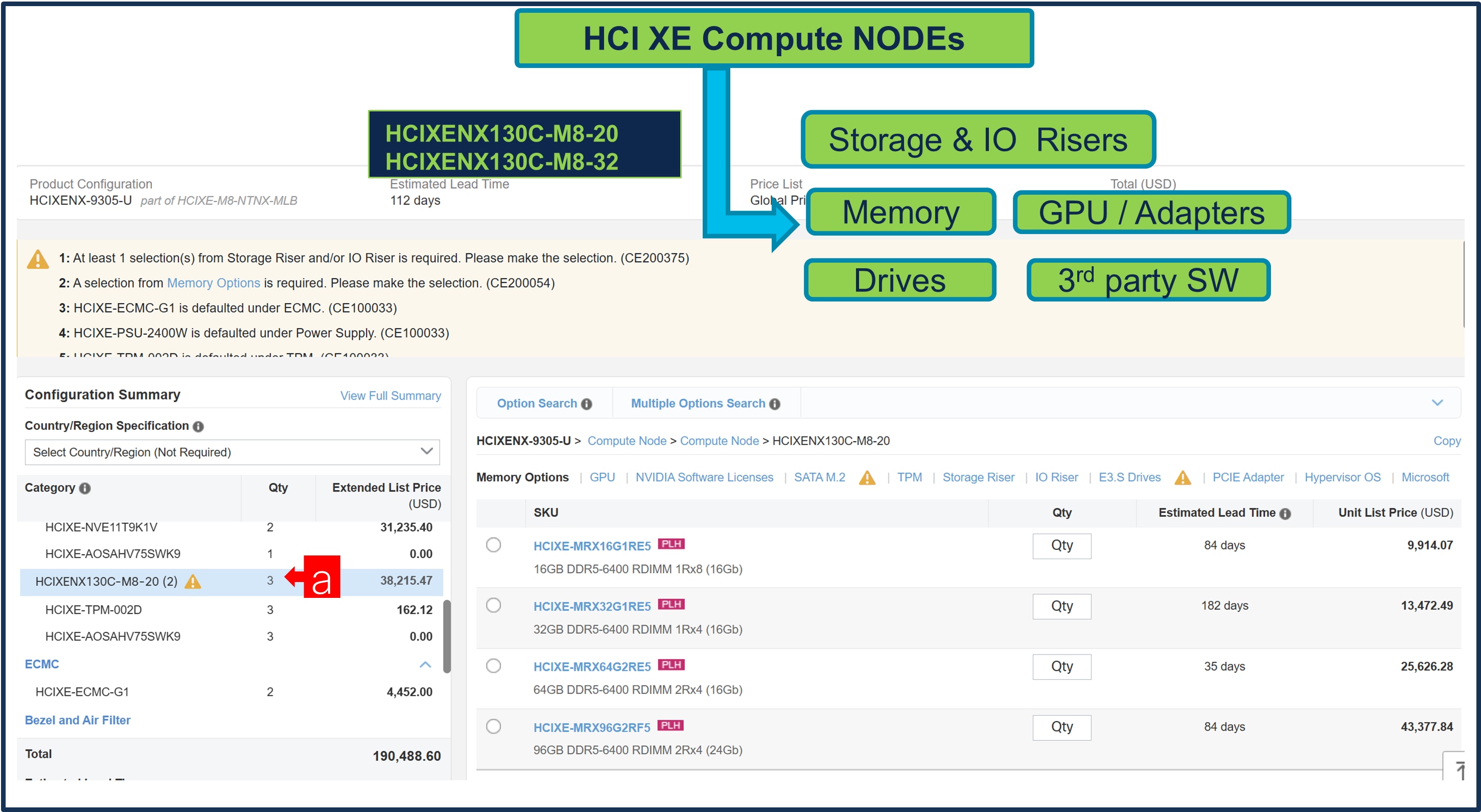This screenshot has width=1481, height=812.
Task: Click the Memory Options link in warning message
Action: (213, 283)
